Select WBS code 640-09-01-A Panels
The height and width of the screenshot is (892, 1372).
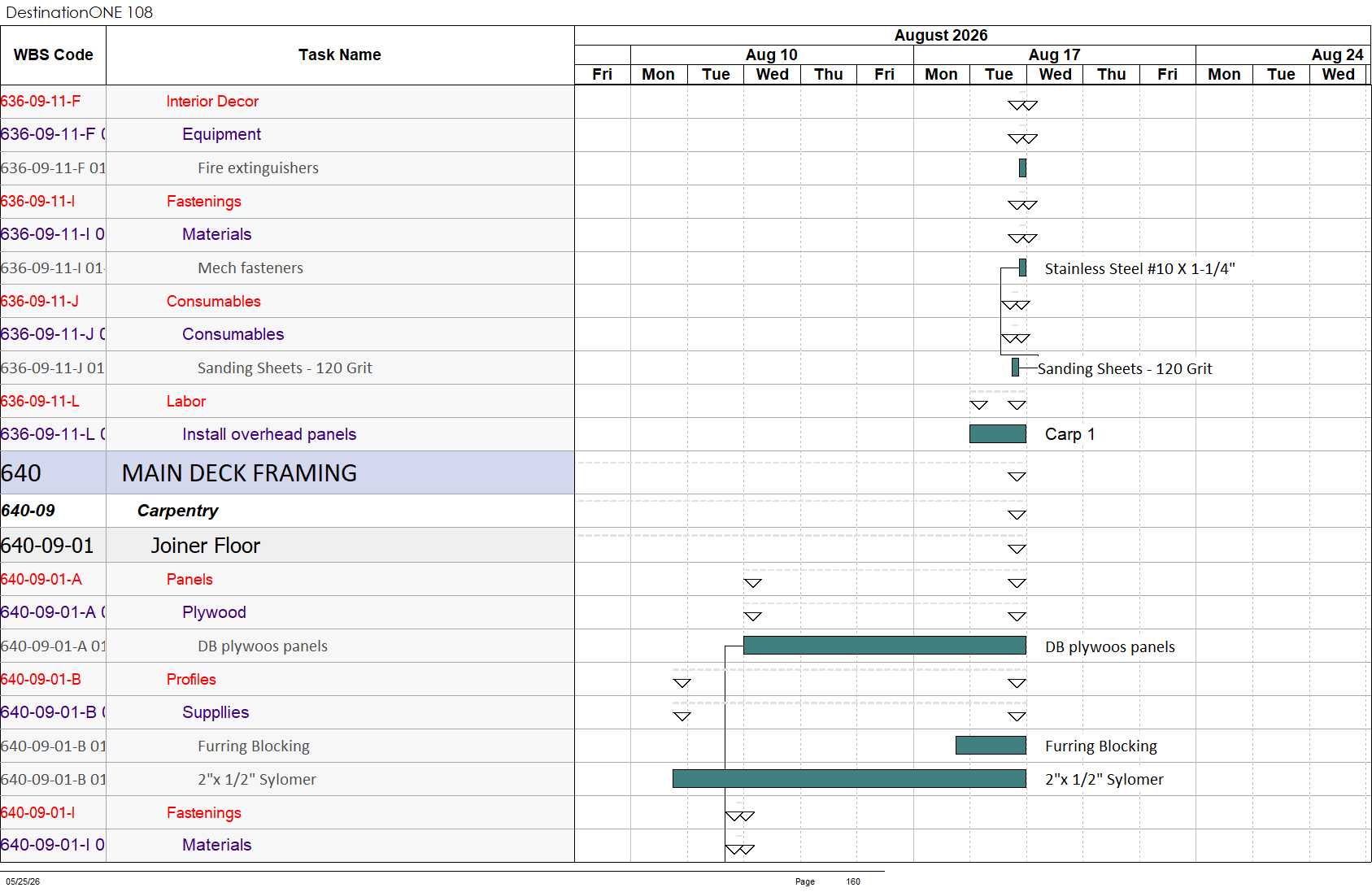41,579
